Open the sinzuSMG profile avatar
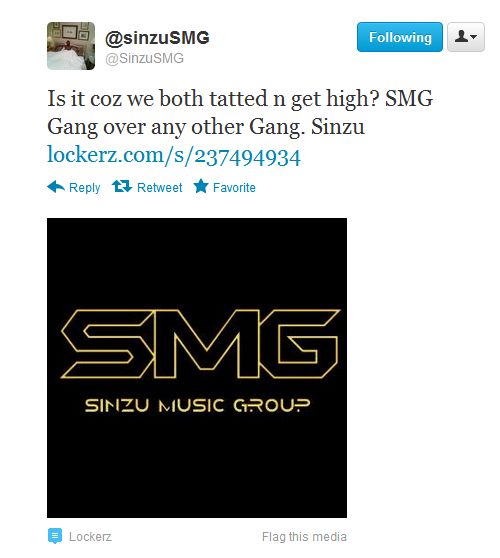Screen dimensions: 500x558 click(x=71, y=46)
